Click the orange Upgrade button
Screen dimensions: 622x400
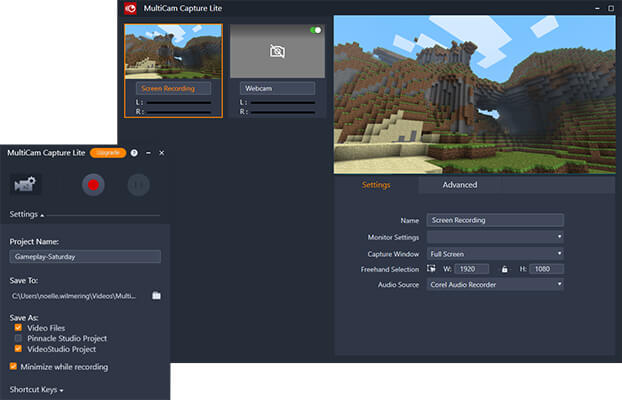[x=108, y=153]
